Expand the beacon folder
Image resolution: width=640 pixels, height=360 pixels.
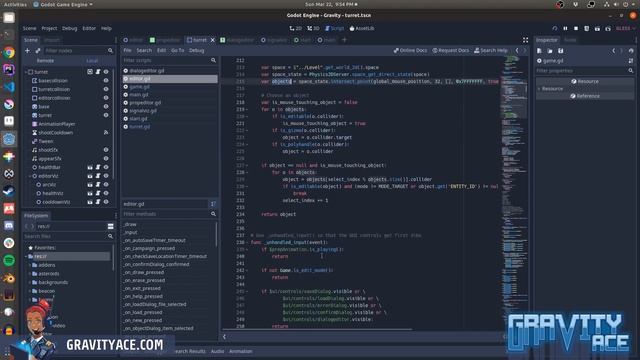tap(30, 291)
